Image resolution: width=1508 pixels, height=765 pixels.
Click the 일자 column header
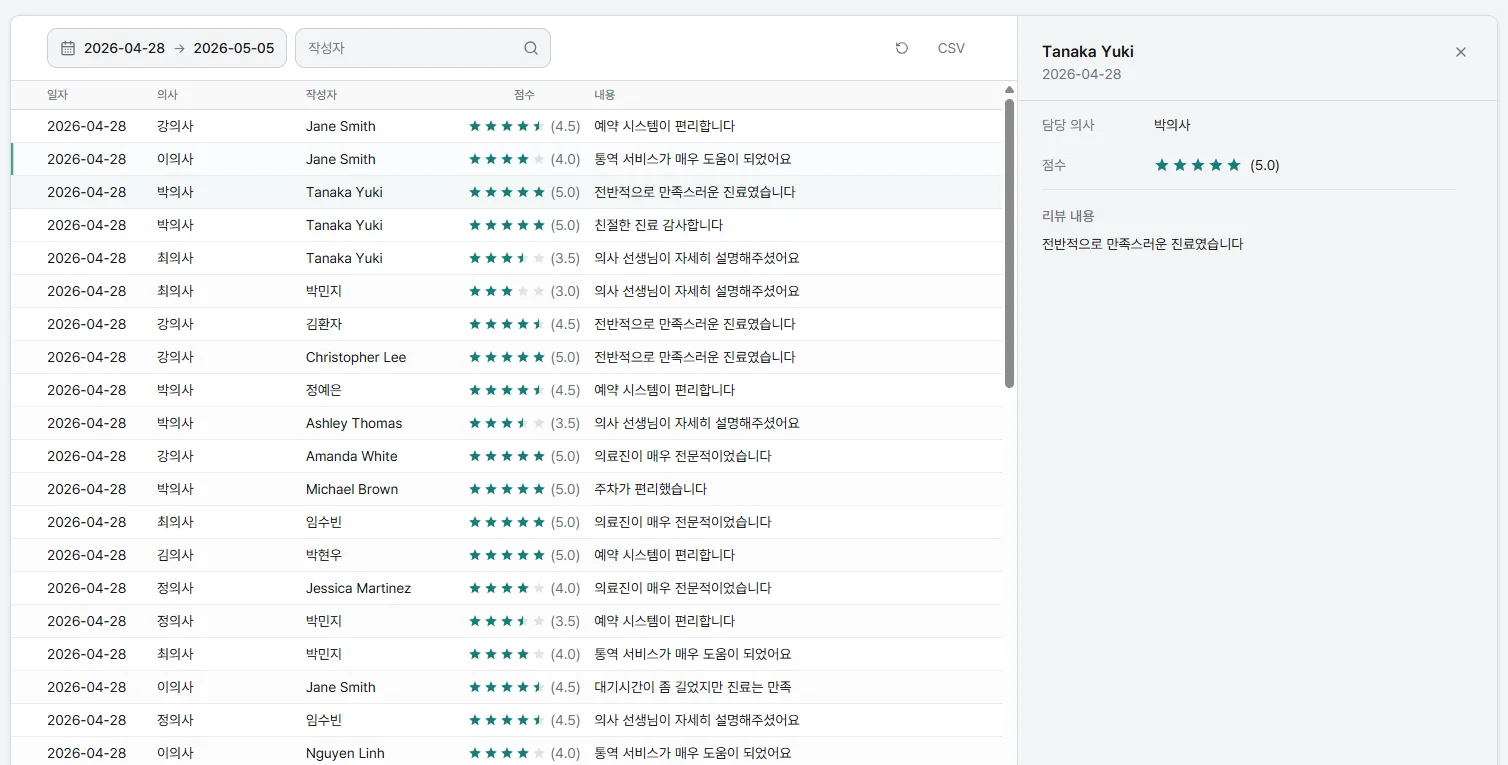point(57,95)
